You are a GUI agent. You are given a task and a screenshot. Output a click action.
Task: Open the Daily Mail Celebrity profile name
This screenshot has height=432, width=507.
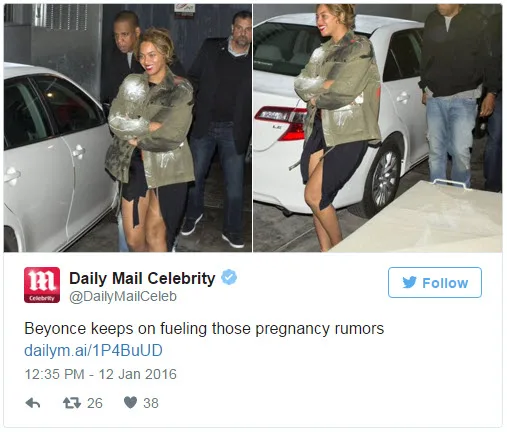142,278
